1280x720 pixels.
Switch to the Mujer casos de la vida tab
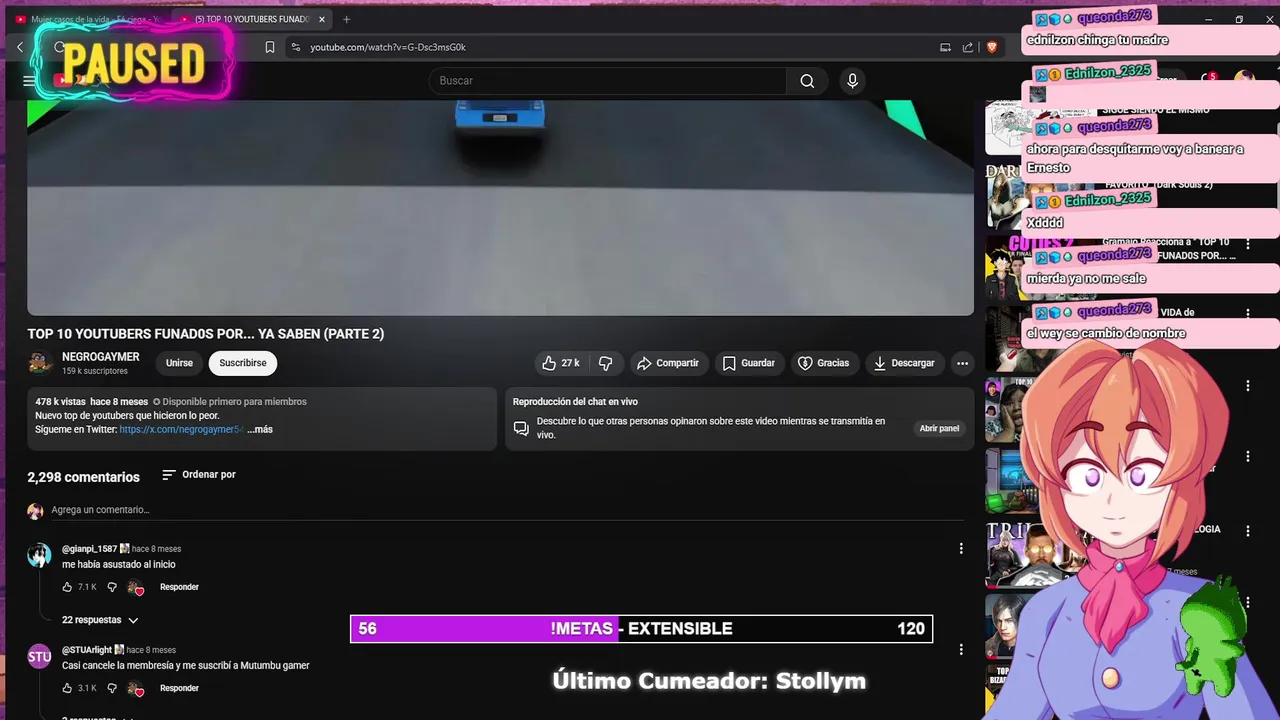pyautogui.click(x=88, y=19)
